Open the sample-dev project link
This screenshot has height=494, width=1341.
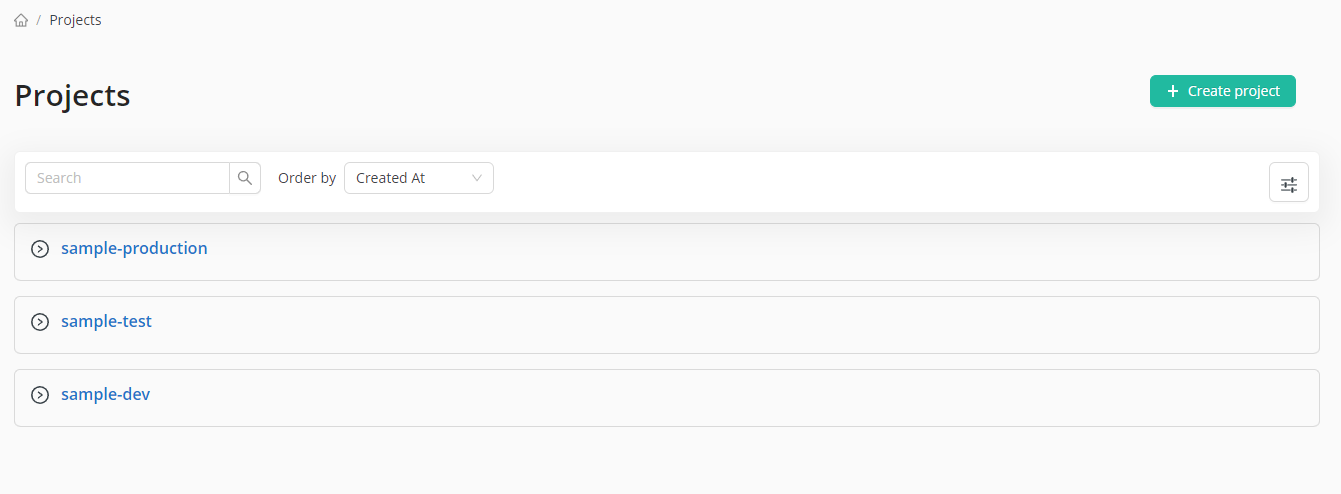(105, 394)
